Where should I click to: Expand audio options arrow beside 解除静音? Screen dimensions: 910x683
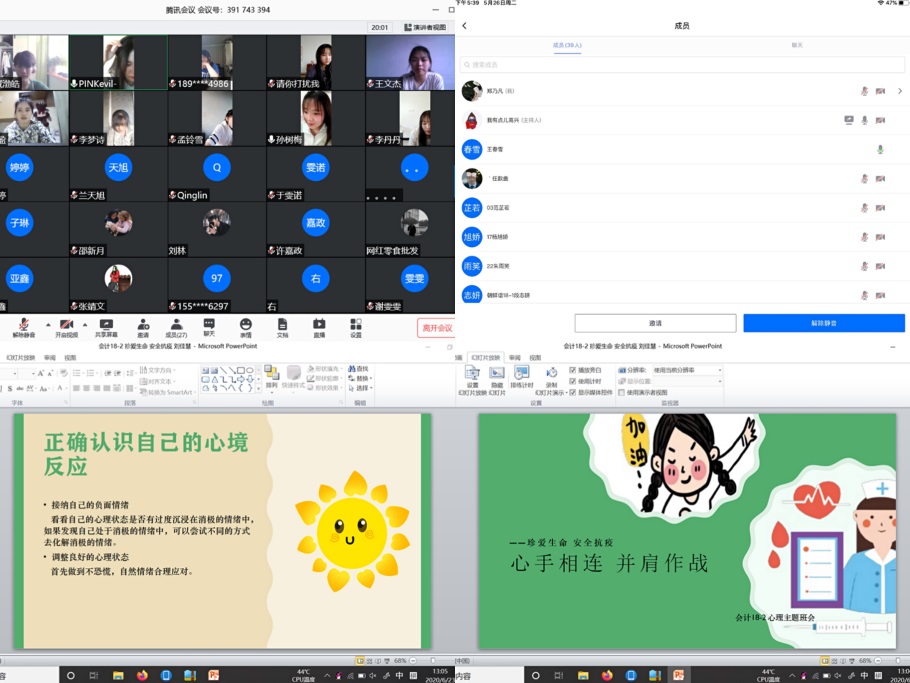tap(48, 325)
